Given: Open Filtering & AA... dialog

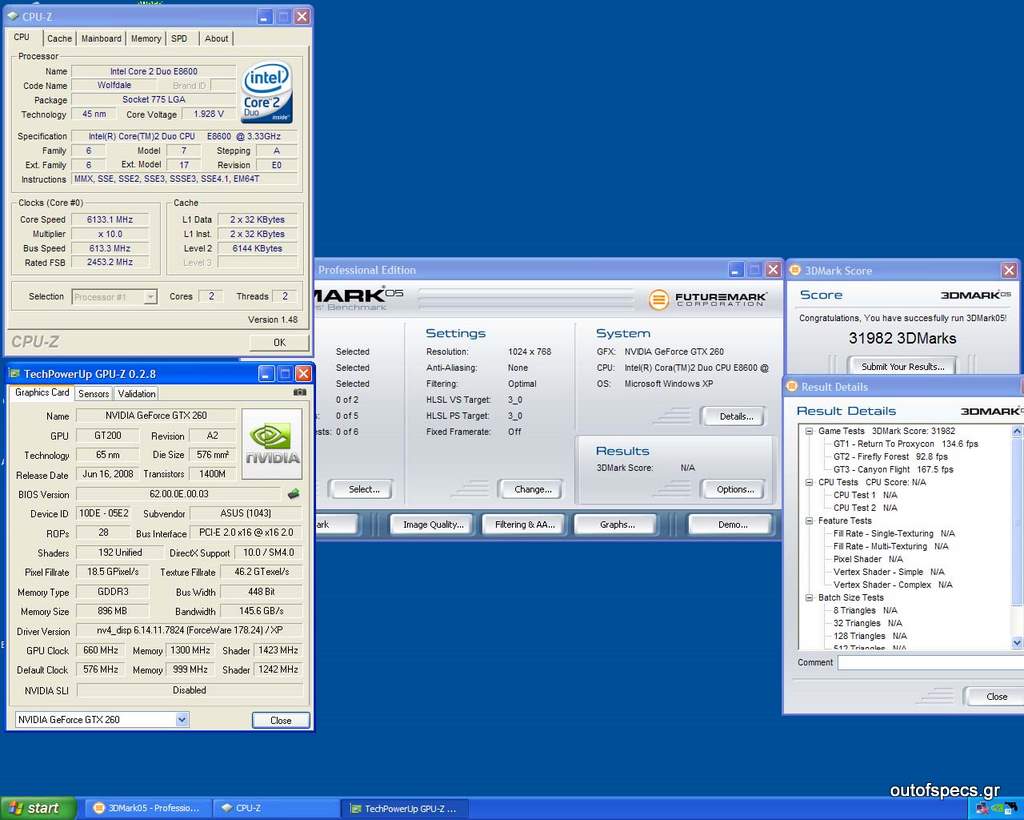Looking at the screenshot, I should click(x=524, y=524).
